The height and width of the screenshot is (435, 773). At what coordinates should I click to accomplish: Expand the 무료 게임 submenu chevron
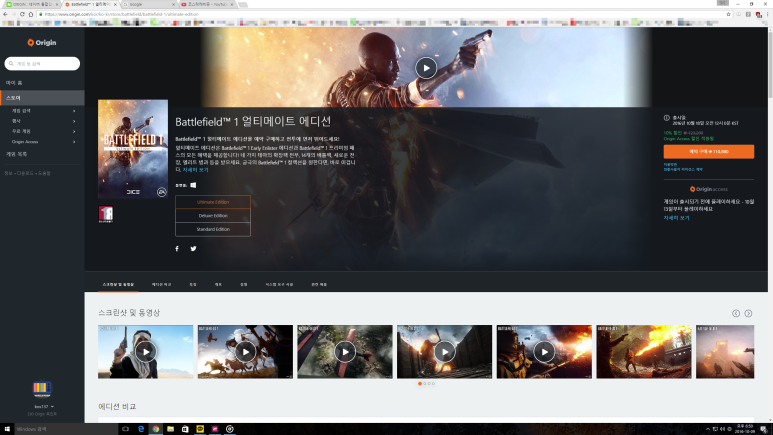pyautogui.click(x=74, y=132)
